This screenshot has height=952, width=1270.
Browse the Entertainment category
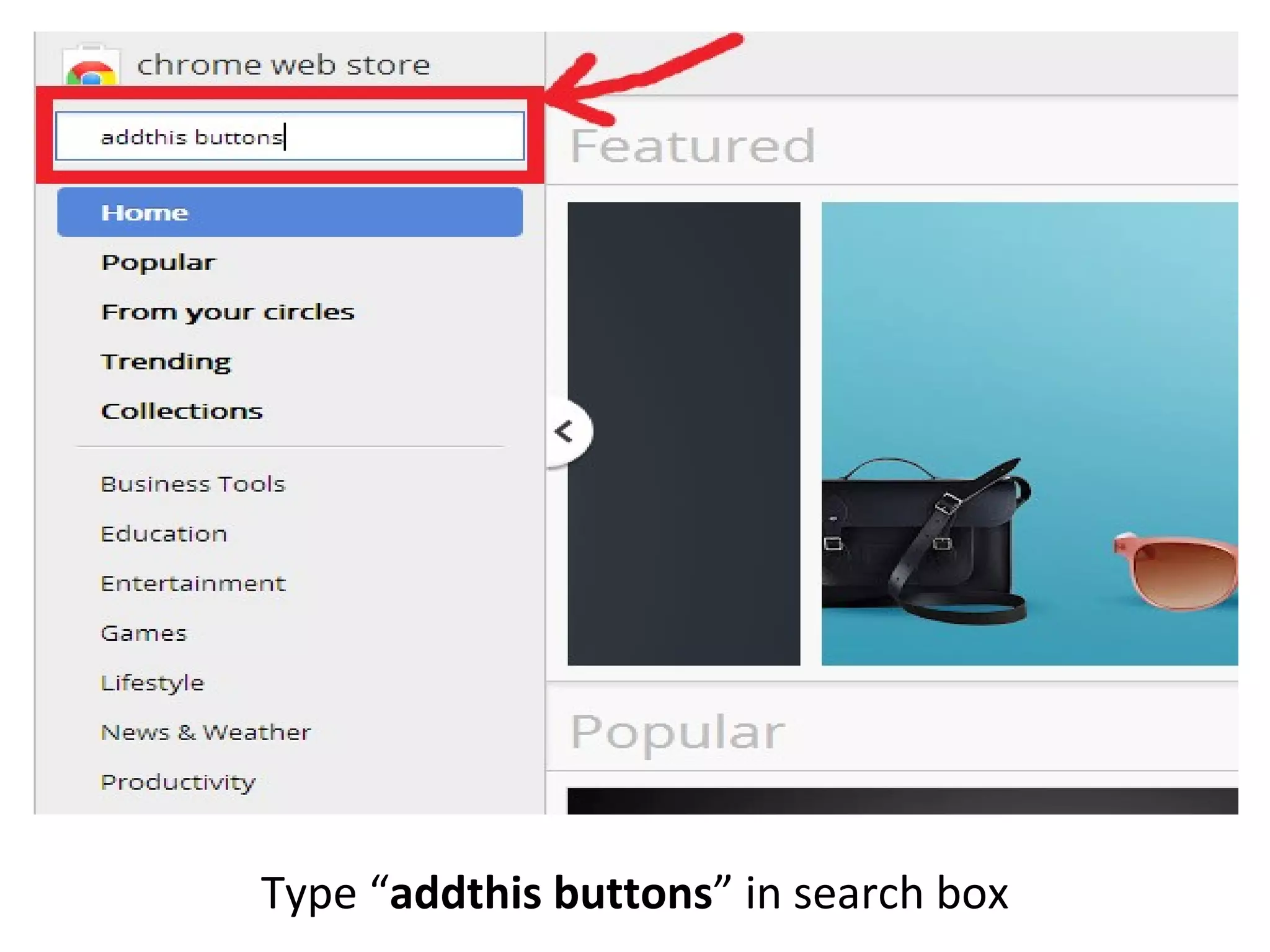tap(193, 583)
